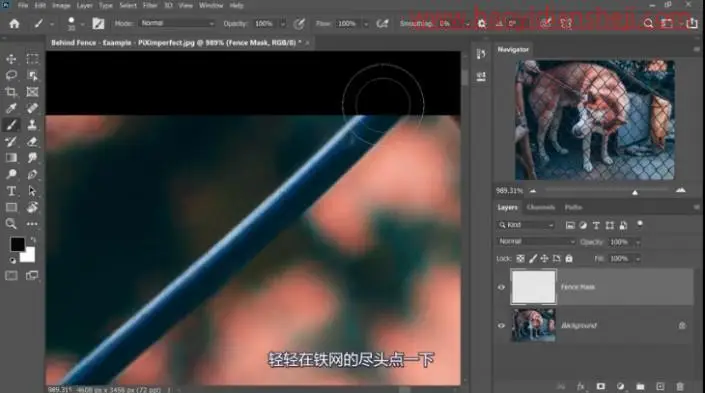Select the History Brush tool

11,142
